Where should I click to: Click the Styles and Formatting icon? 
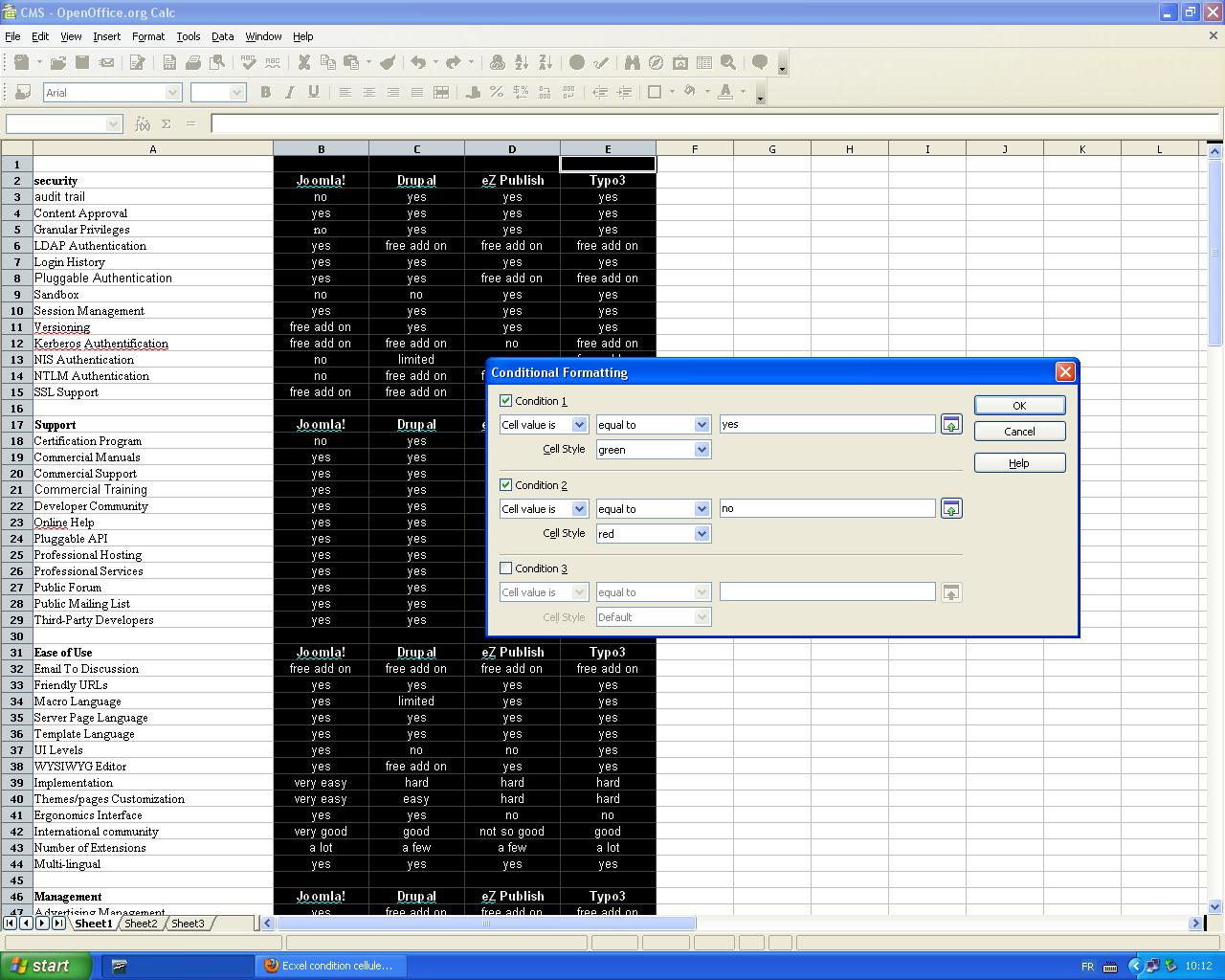click(x=23, y=92)
